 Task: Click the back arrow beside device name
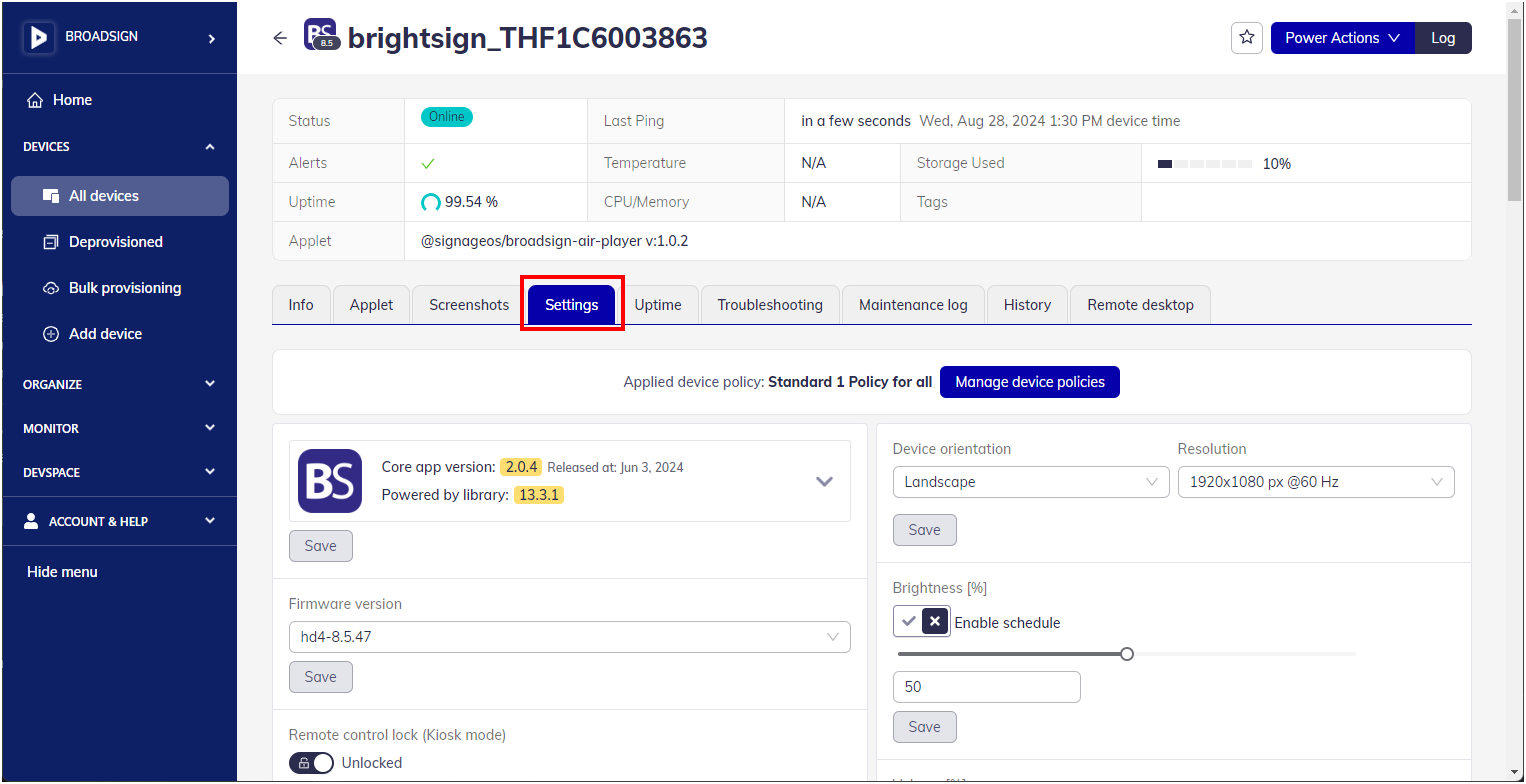[x=280, y=38]
